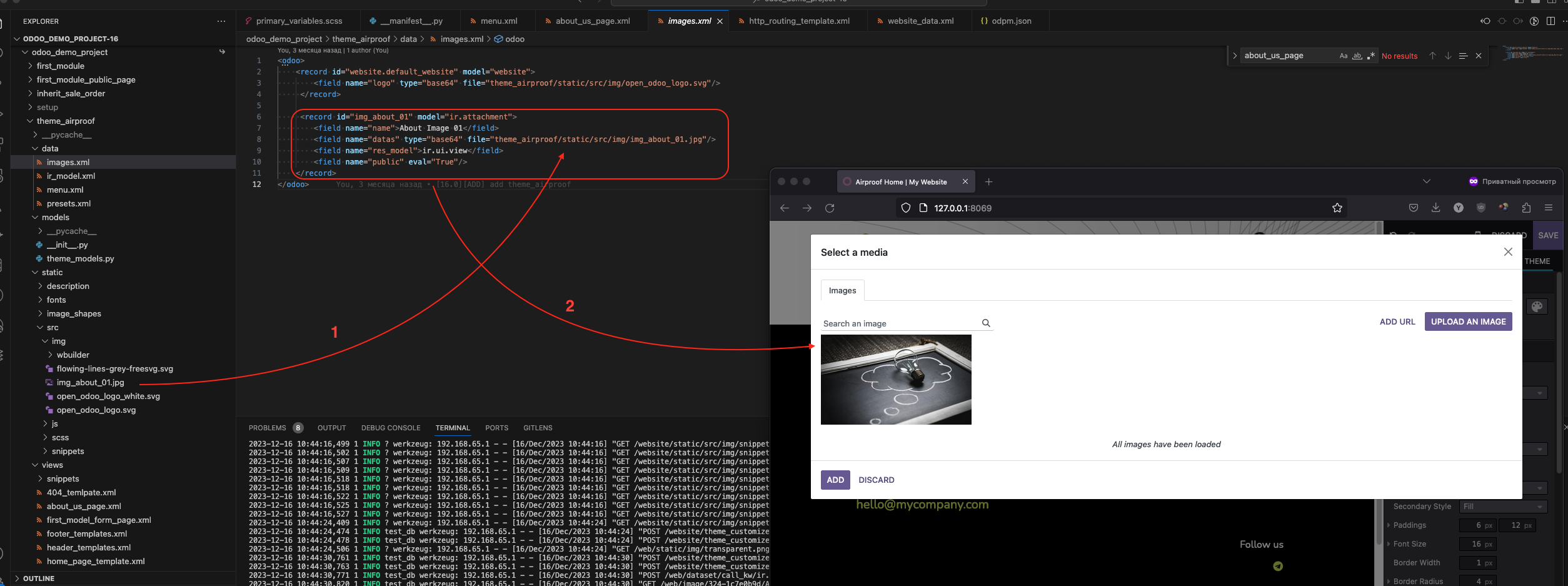The height and width of the screenshot is (586, 1568).
Task: Switch to PORTS panel tab
Action: click(x=496, y=428)
